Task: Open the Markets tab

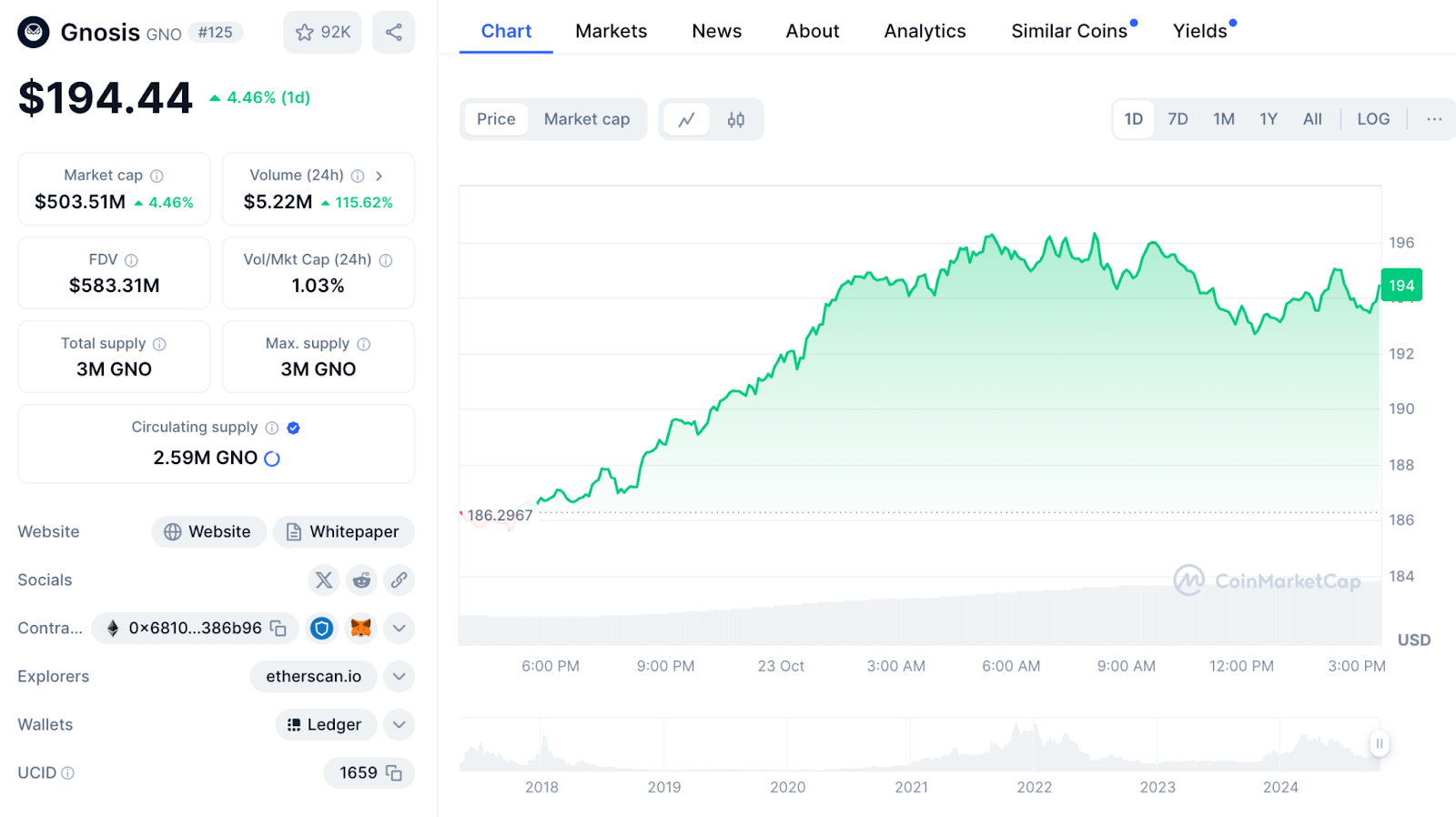Action: [611, 31]
